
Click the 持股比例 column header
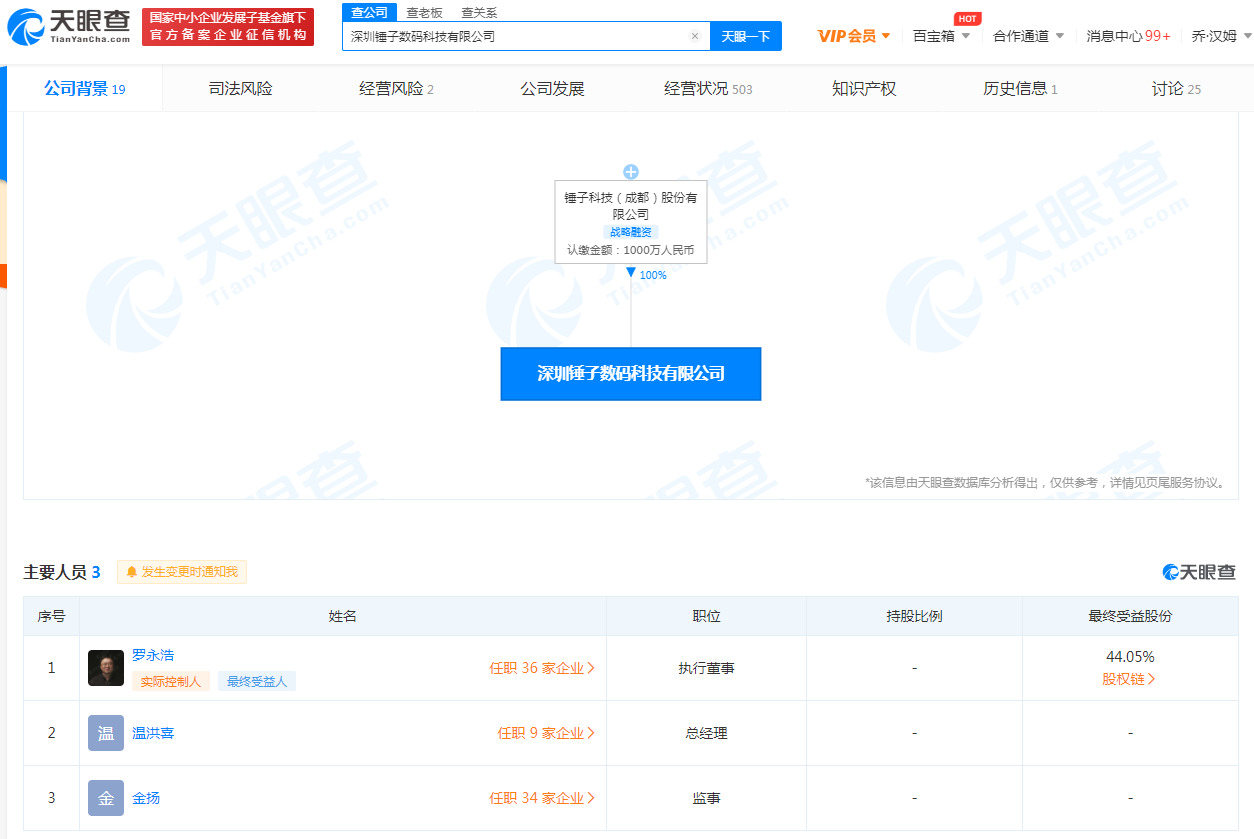tap(914, 616)
